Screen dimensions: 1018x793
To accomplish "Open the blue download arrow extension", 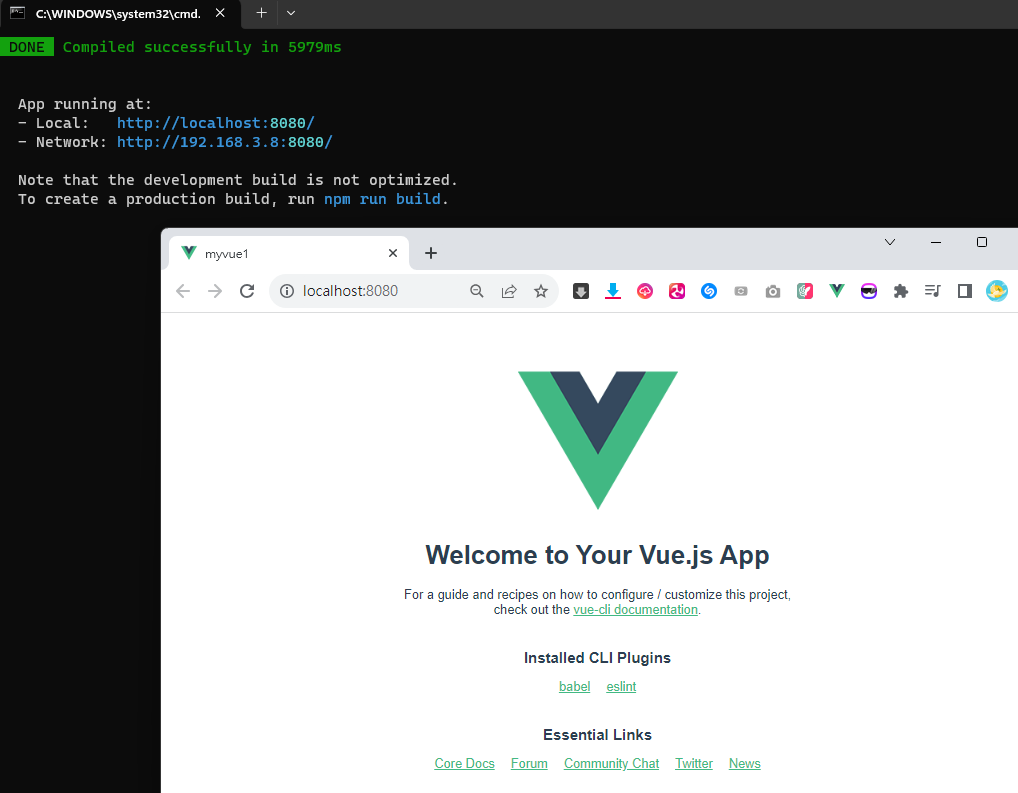I will point(613,291).
